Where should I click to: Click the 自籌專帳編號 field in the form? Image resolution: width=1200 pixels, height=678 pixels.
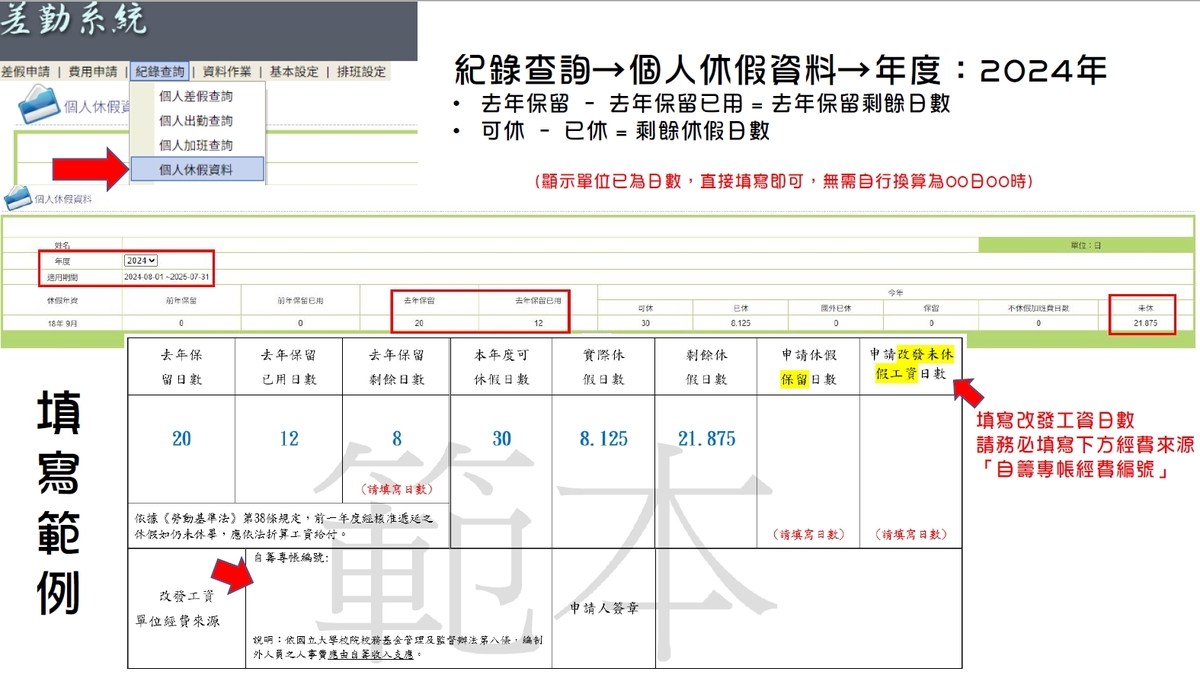tap(399, 608)
